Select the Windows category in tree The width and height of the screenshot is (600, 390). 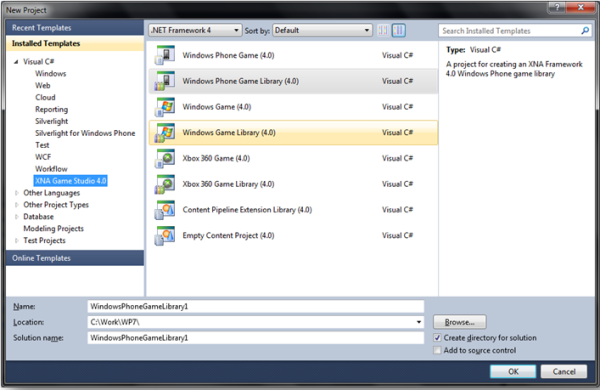[51, 73]
